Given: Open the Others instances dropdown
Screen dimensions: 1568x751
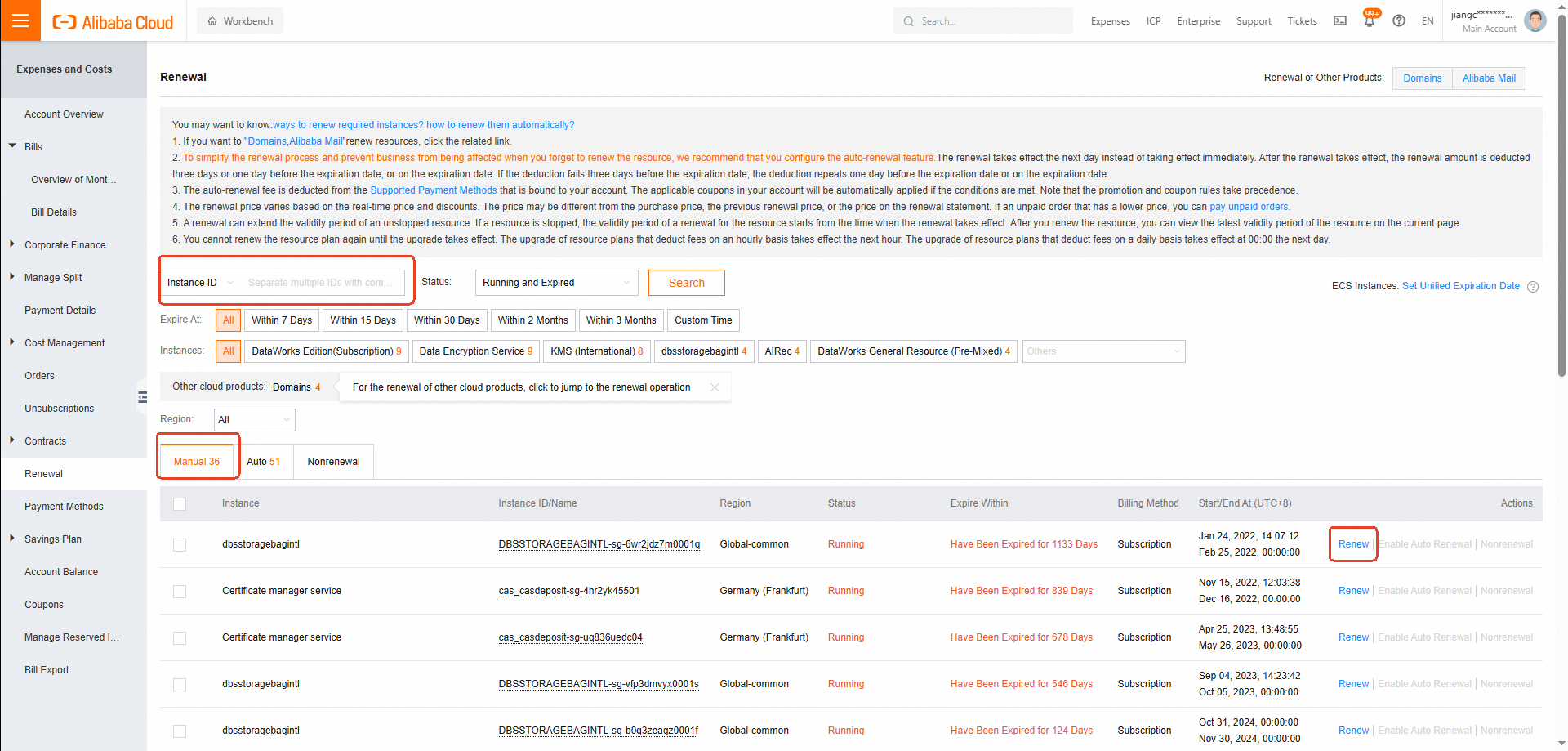Looking at the screenshot, I should (x=1103, y=351).
